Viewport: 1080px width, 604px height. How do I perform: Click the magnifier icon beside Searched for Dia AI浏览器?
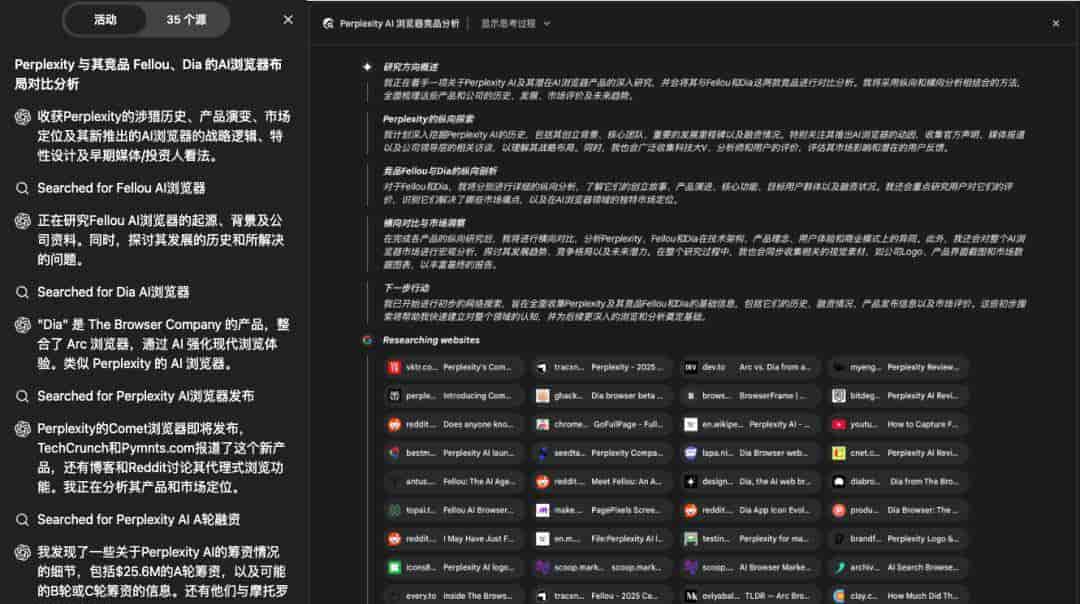(x=22, y=292)
